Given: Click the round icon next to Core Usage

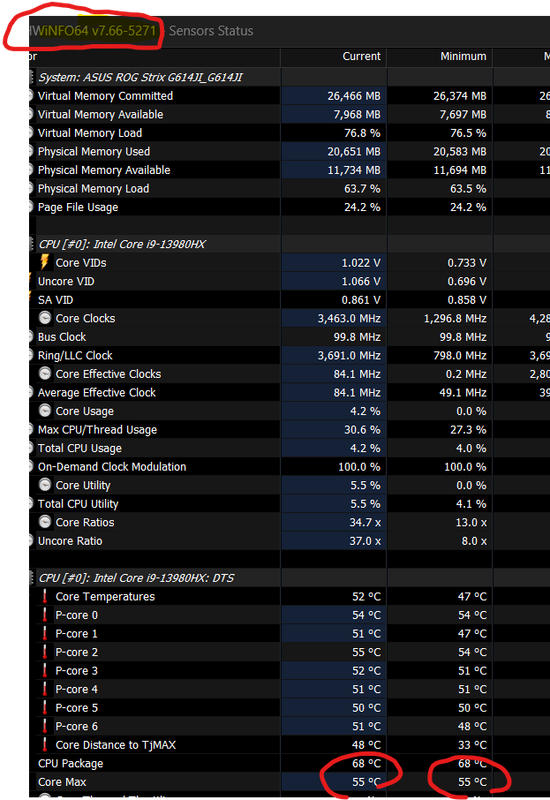Looking at the screenshot, I should coord(45,411).
